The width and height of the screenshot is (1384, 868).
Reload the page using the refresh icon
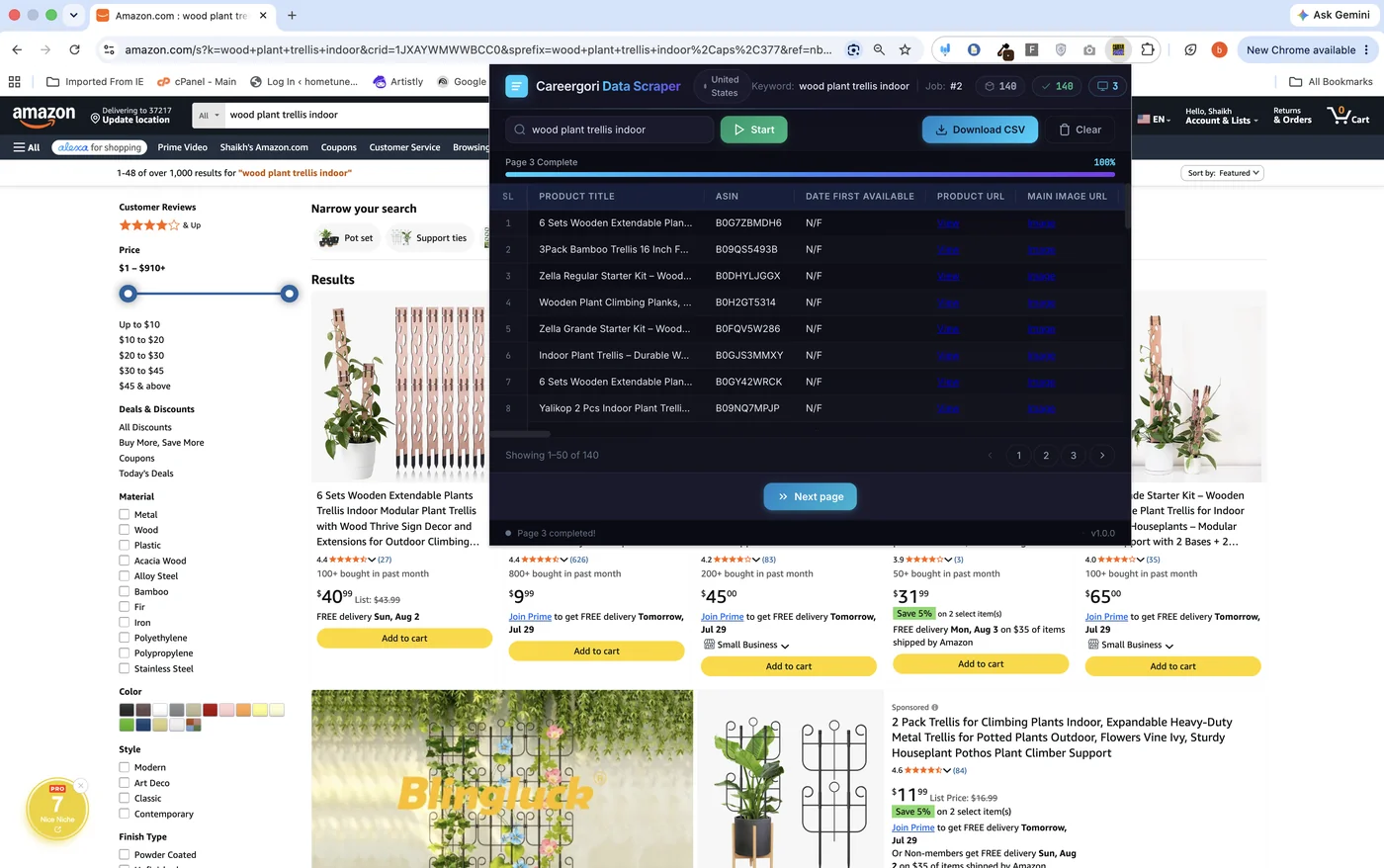point(74,49)
